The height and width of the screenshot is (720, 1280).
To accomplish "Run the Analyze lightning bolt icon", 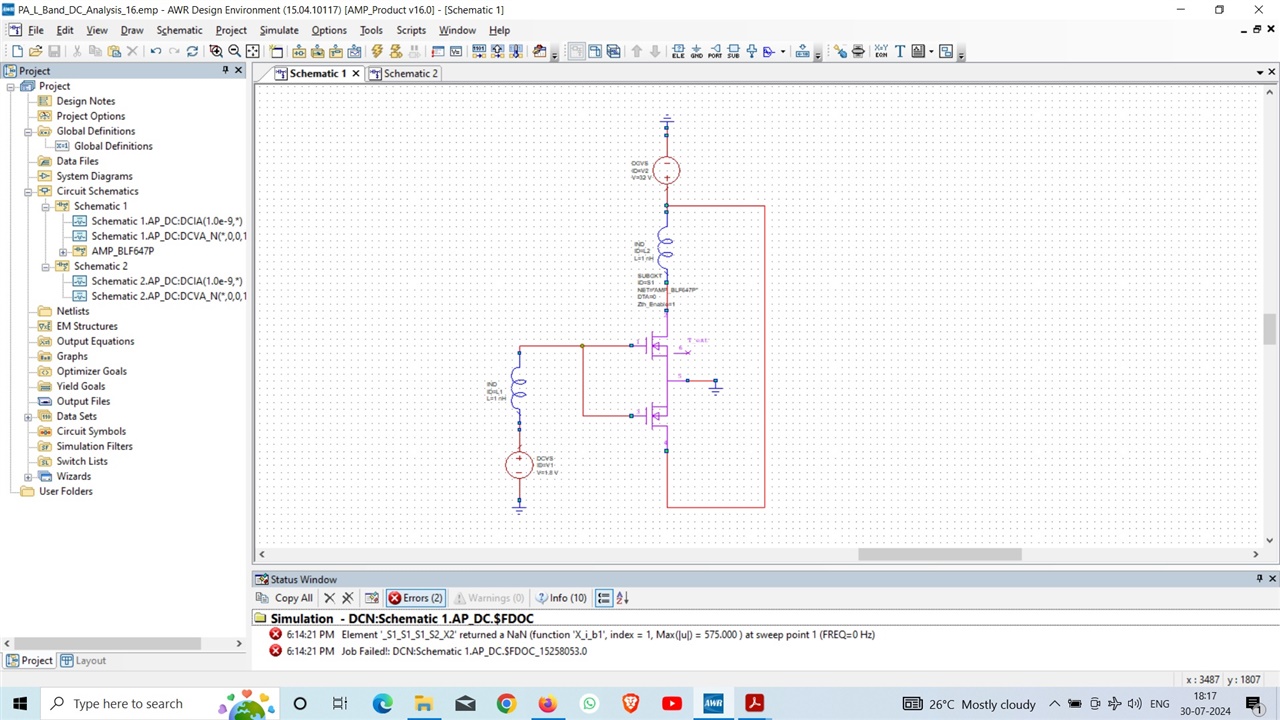I will (377, 51).
